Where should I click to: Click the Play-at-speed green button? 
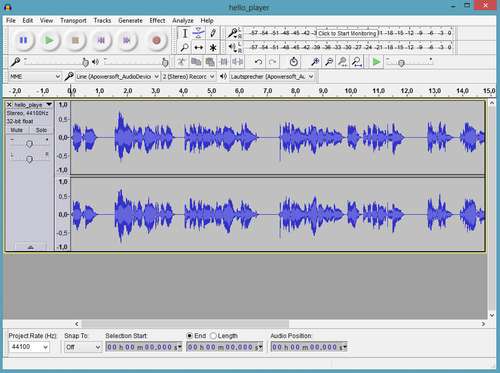[x=376, y=62]
